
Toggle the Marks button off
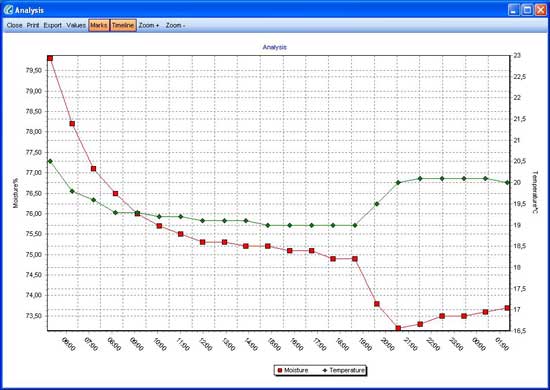pos(99,25)
